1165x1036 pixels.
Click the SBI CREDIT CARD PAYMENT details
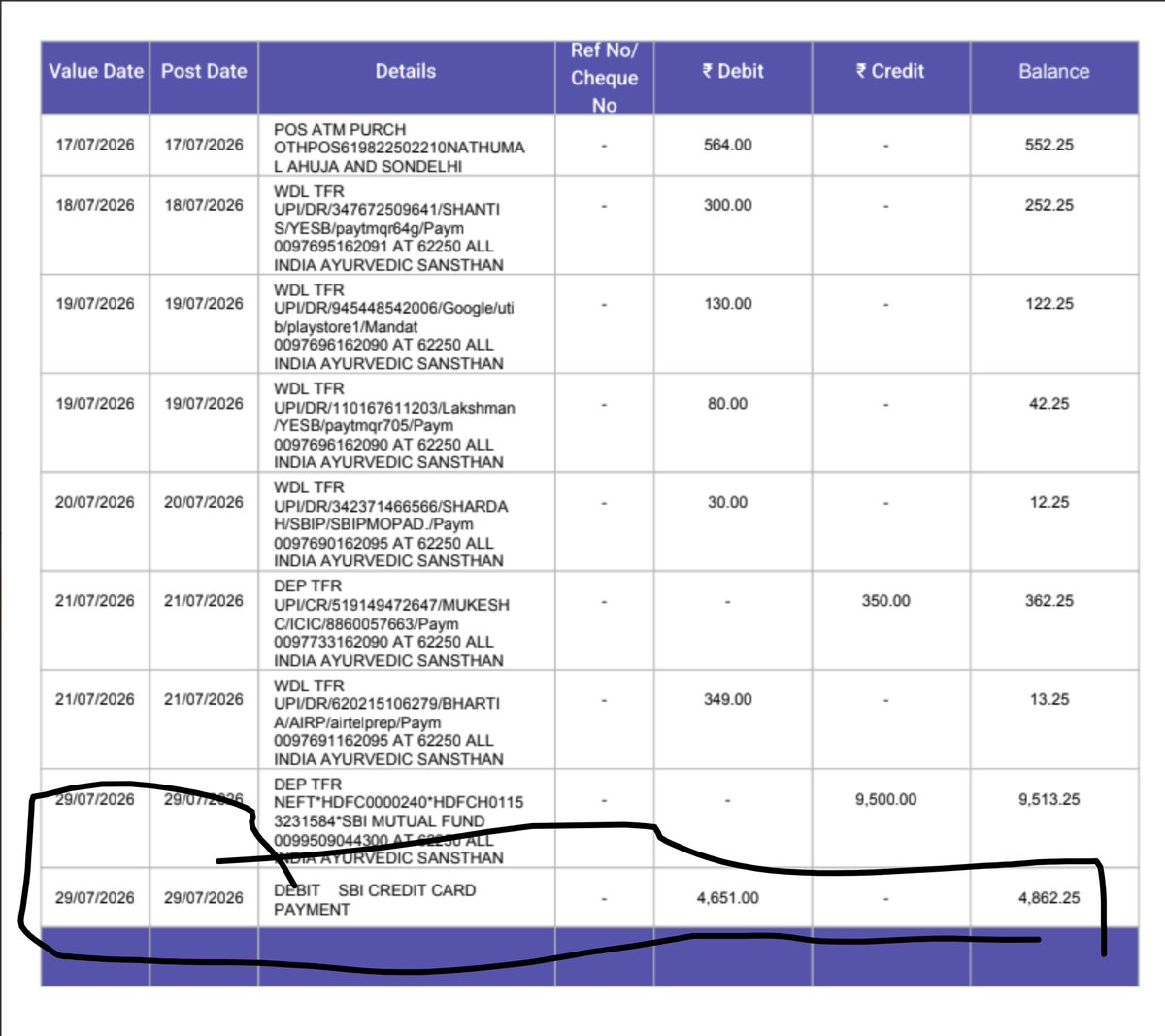point(375,900)
